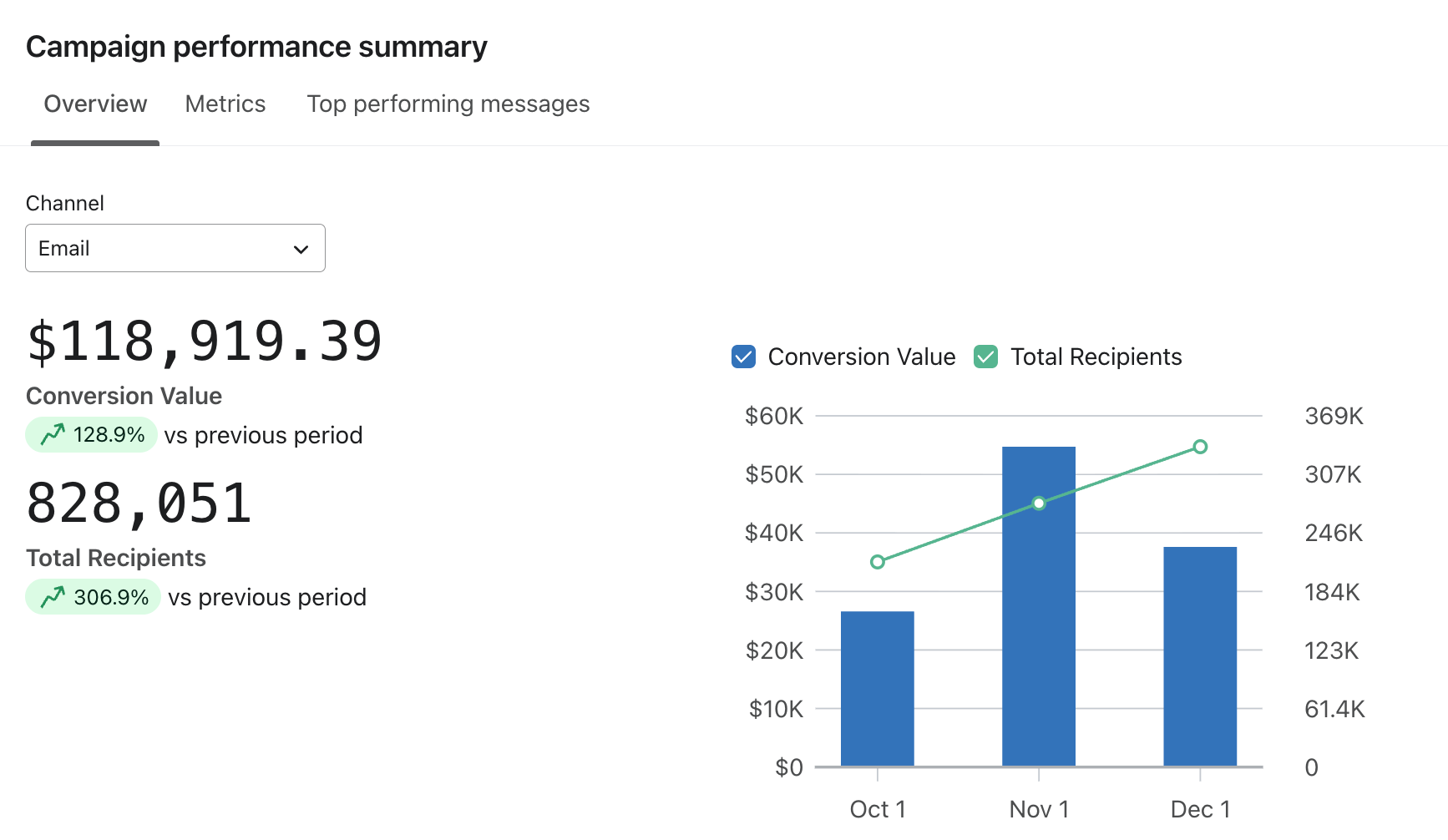Switch to the Metrics tab

(225, 104)
